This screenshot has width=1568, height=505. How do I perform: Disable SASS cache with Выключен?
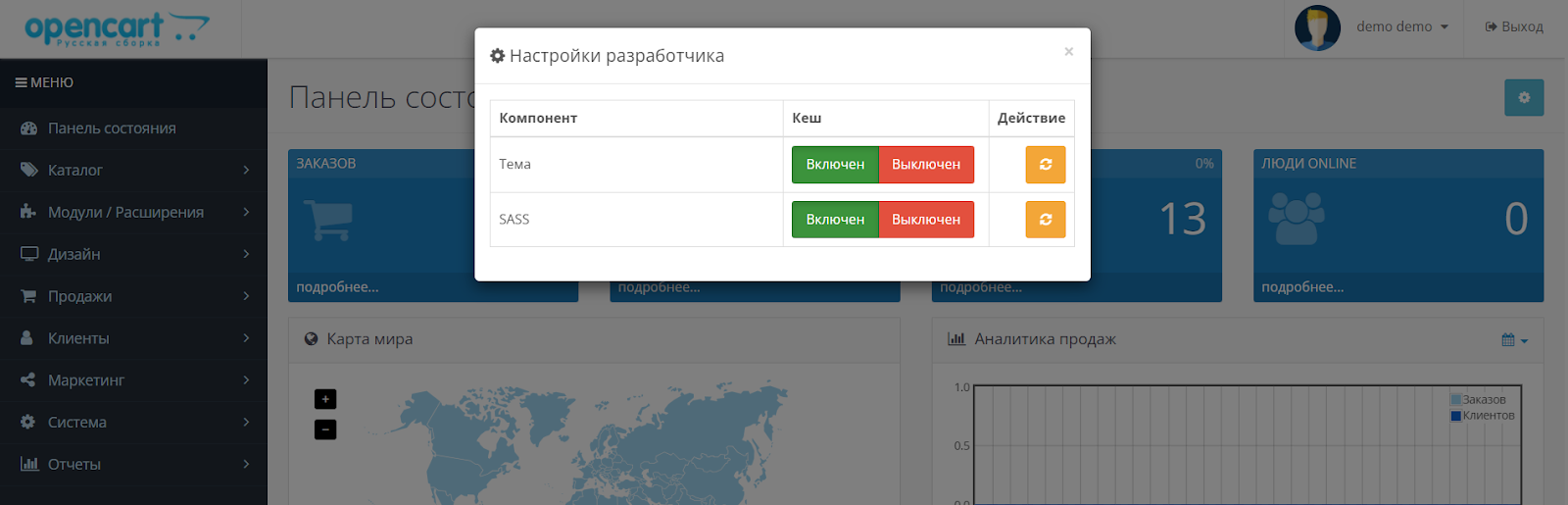925,220
